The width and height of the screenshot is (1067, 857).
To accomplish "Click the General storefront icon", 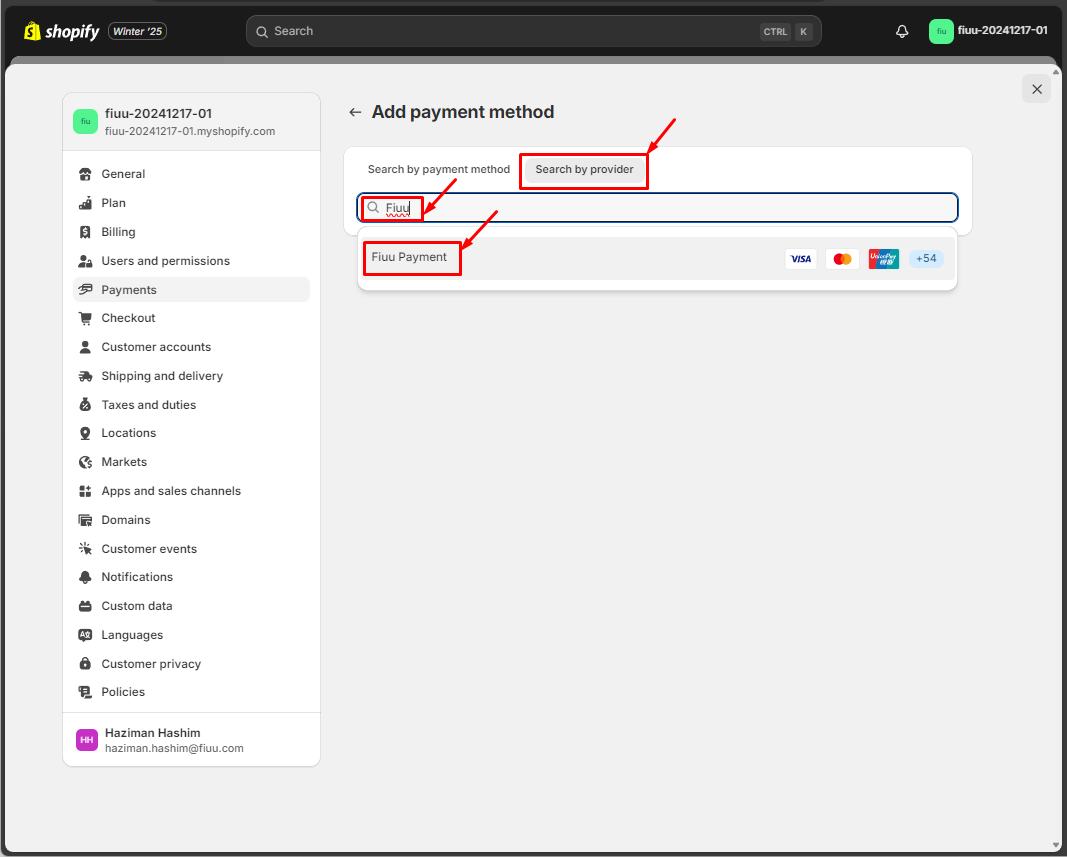I will tap(85, 174).
